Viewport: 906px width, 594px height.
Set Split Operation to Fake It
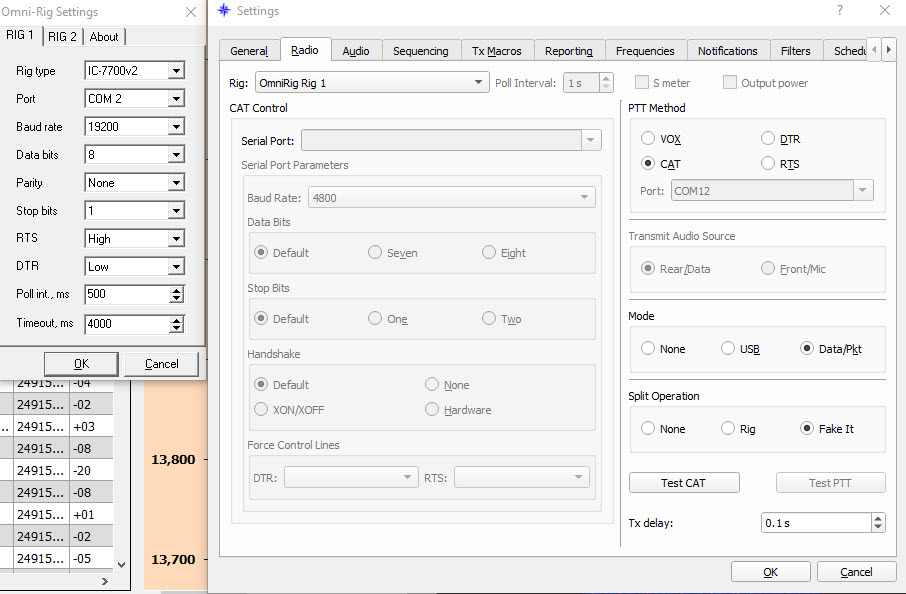coord(807,428)
